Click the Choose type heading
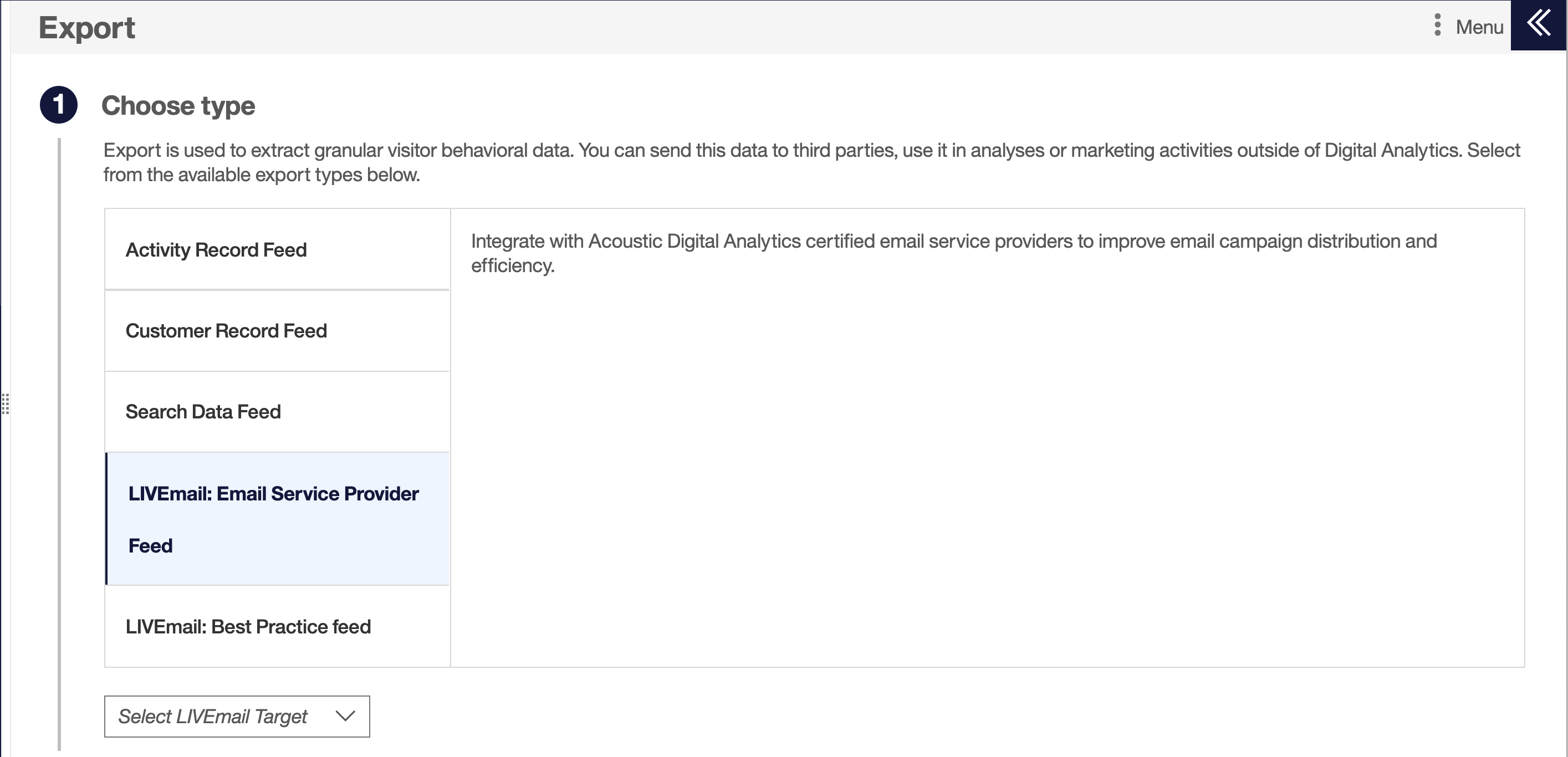Screen dimensions: 1568x757 point(178,106)
